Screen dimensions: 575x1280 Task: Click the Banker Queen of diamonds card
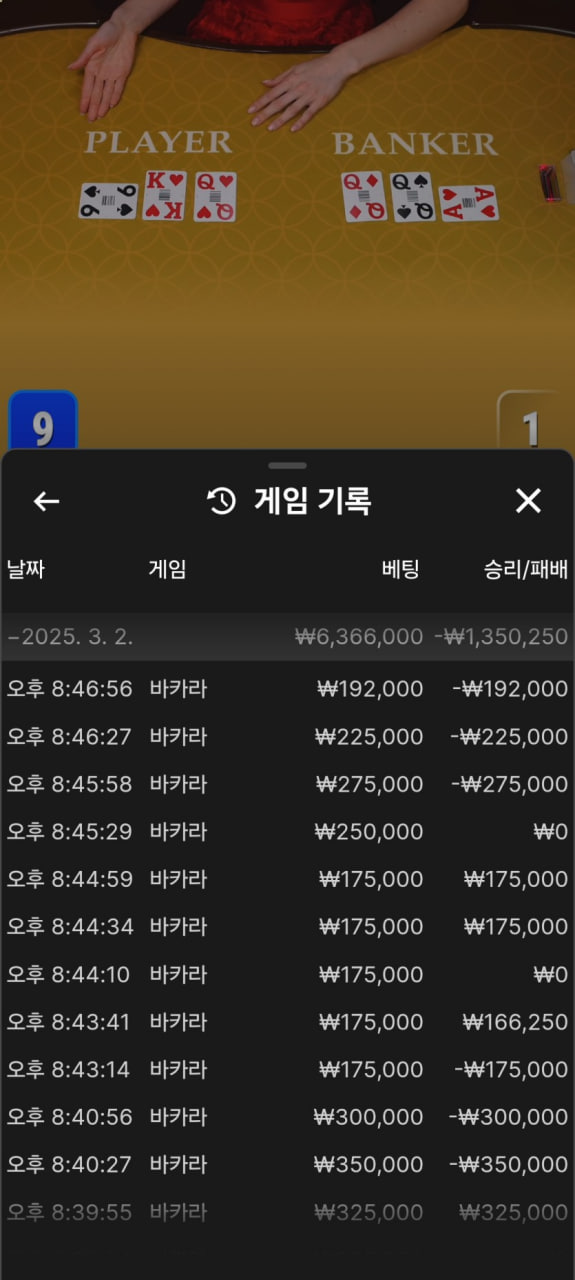click(363, 196)
